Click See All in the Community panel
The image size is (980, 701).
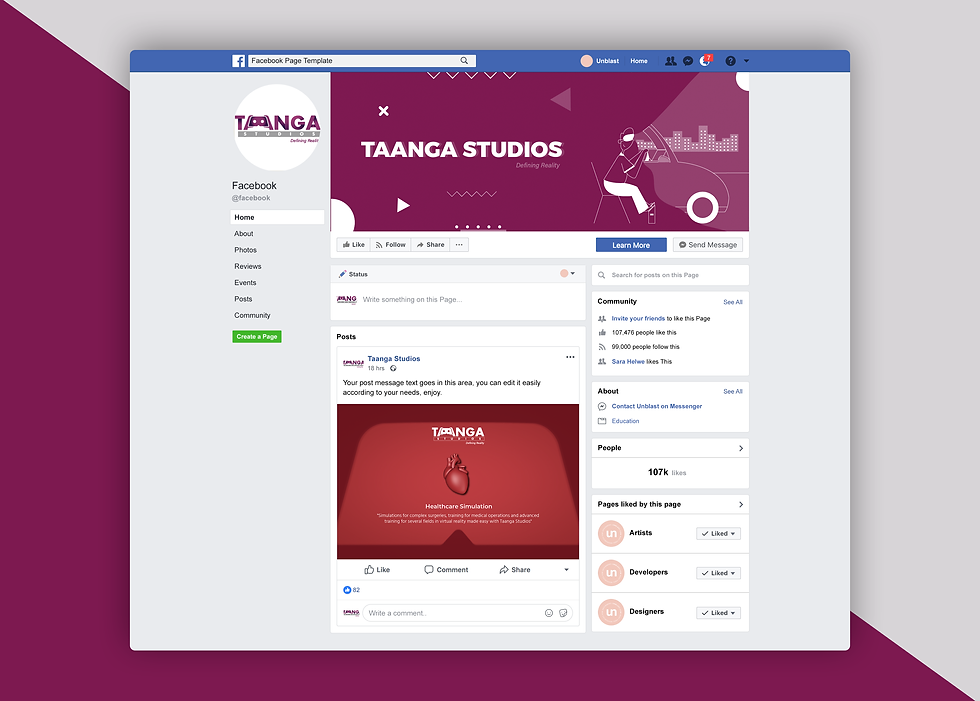coord(732,302)
